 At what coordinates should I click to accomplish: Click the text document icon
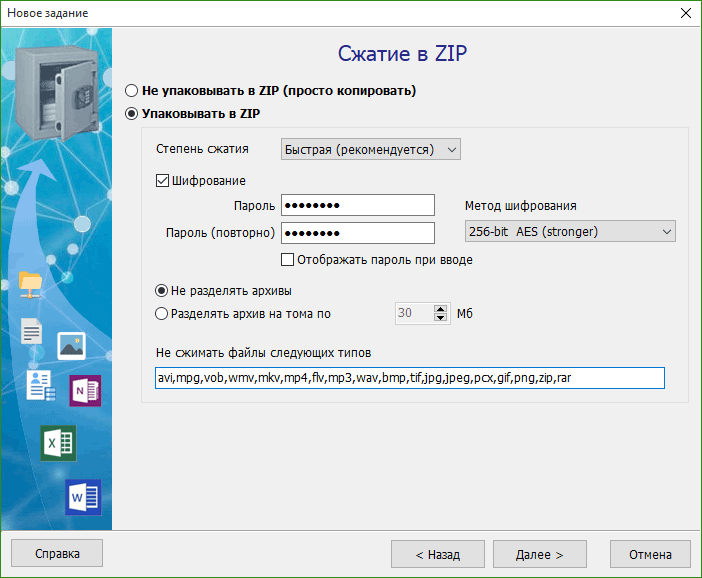pyautogui.click(x=32, y=332)
